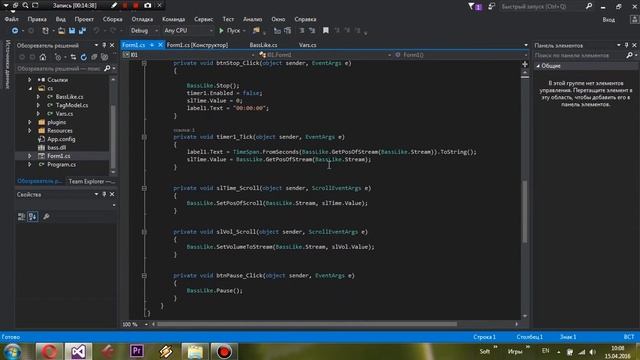
Task: Switch to the BassLike.cs tab
Action: point(263,45)
